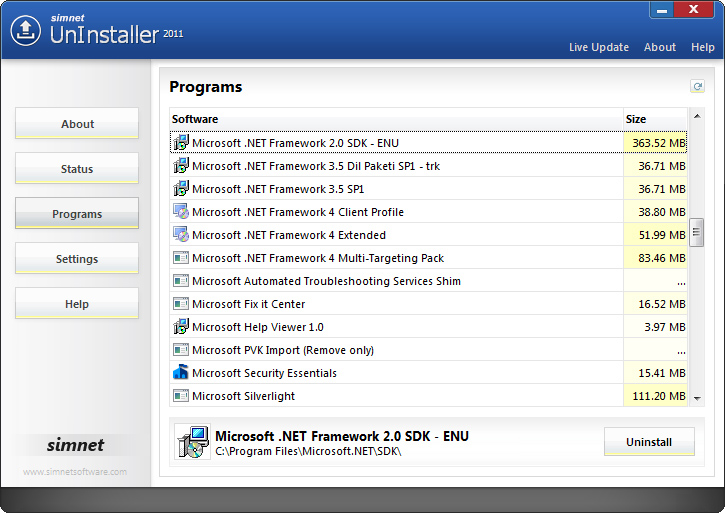The width and height of the screenshot is (725, 513).
Task: Sort list by Size column header
Action: 656,119
